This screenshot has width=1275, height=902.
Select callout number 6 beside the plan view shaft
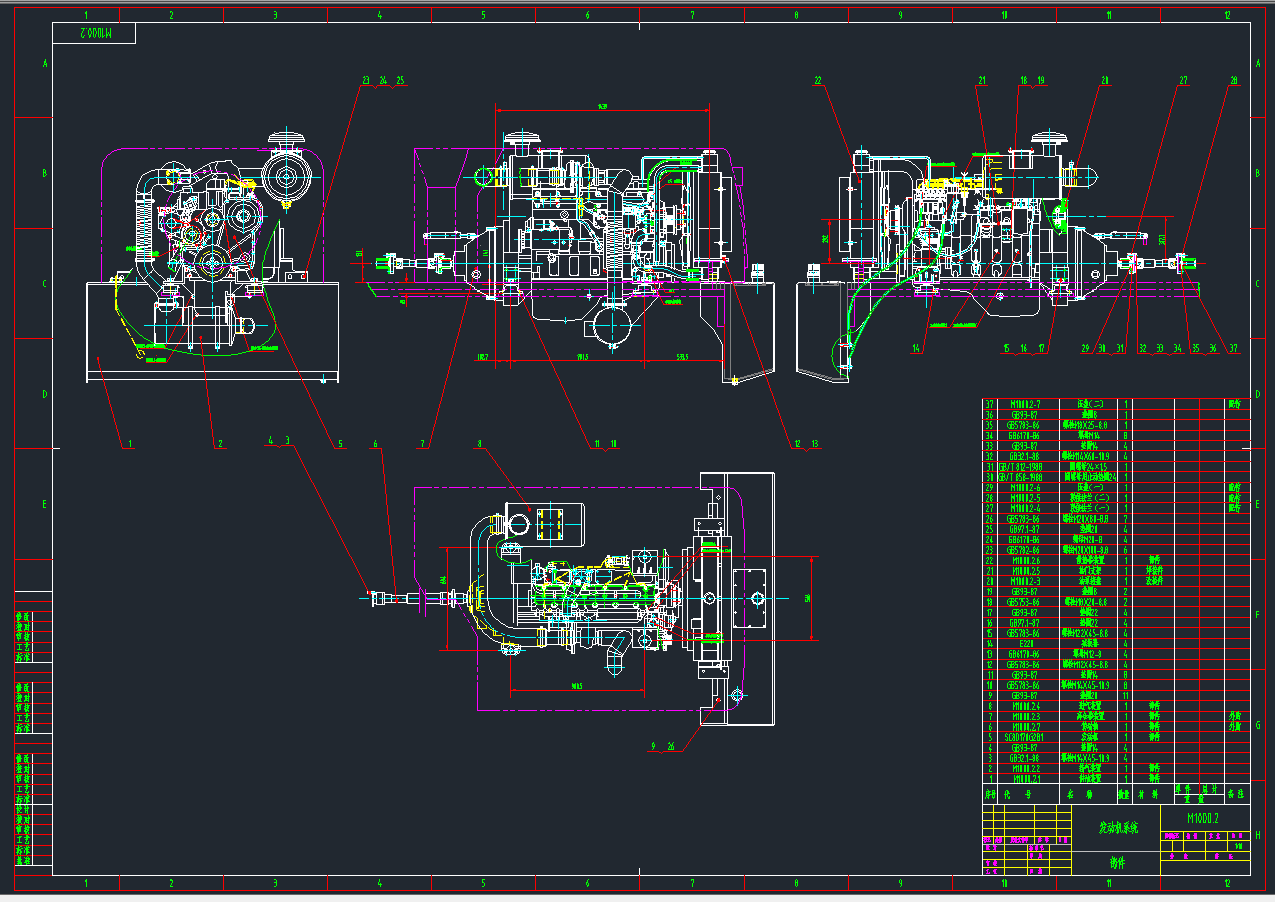(x=375, y=442)
